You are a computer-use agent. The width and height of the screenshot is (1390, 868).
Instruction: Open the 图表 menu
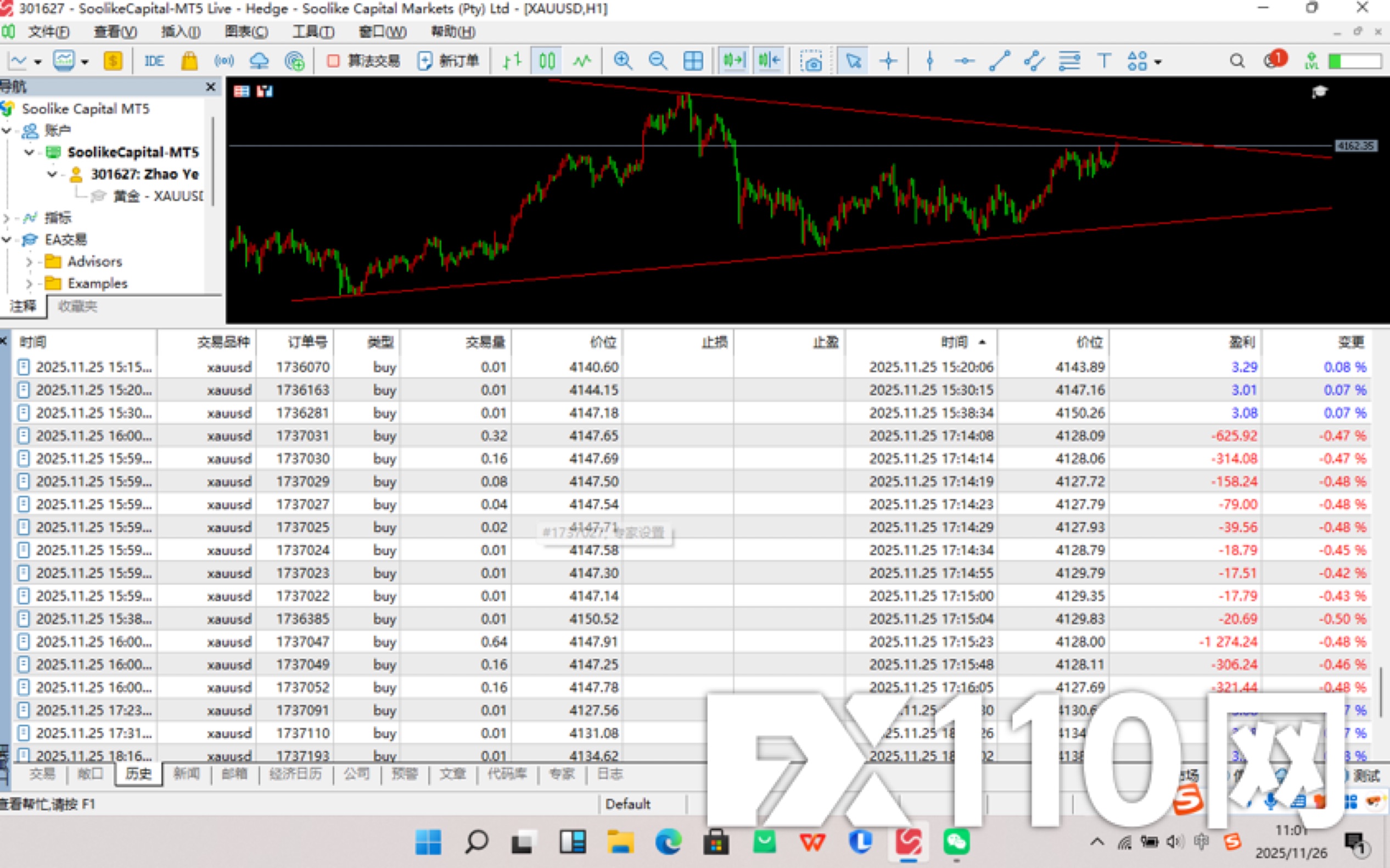click(245, 32)
